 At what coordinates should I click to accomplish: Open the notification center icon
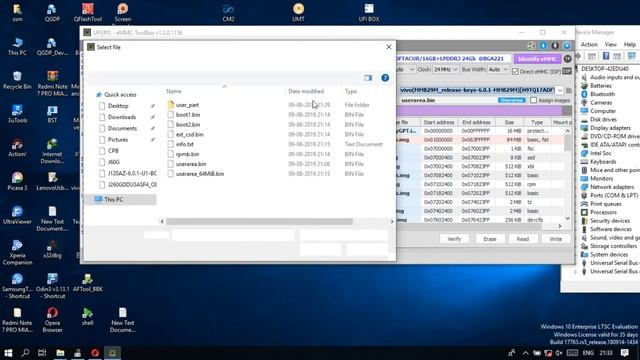624,353
